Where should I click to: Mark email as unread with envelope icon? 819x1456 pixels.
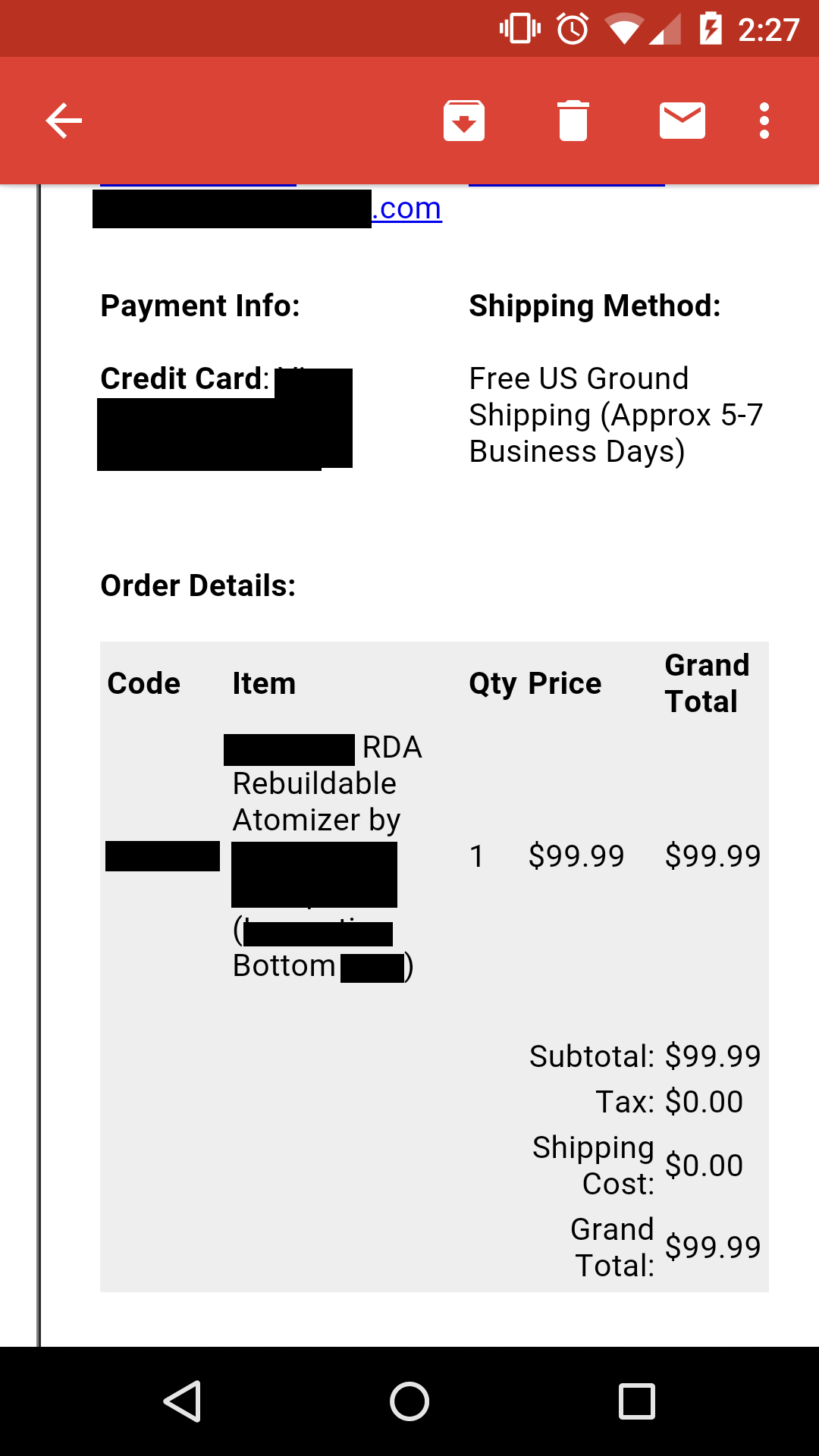pos(682,121)
